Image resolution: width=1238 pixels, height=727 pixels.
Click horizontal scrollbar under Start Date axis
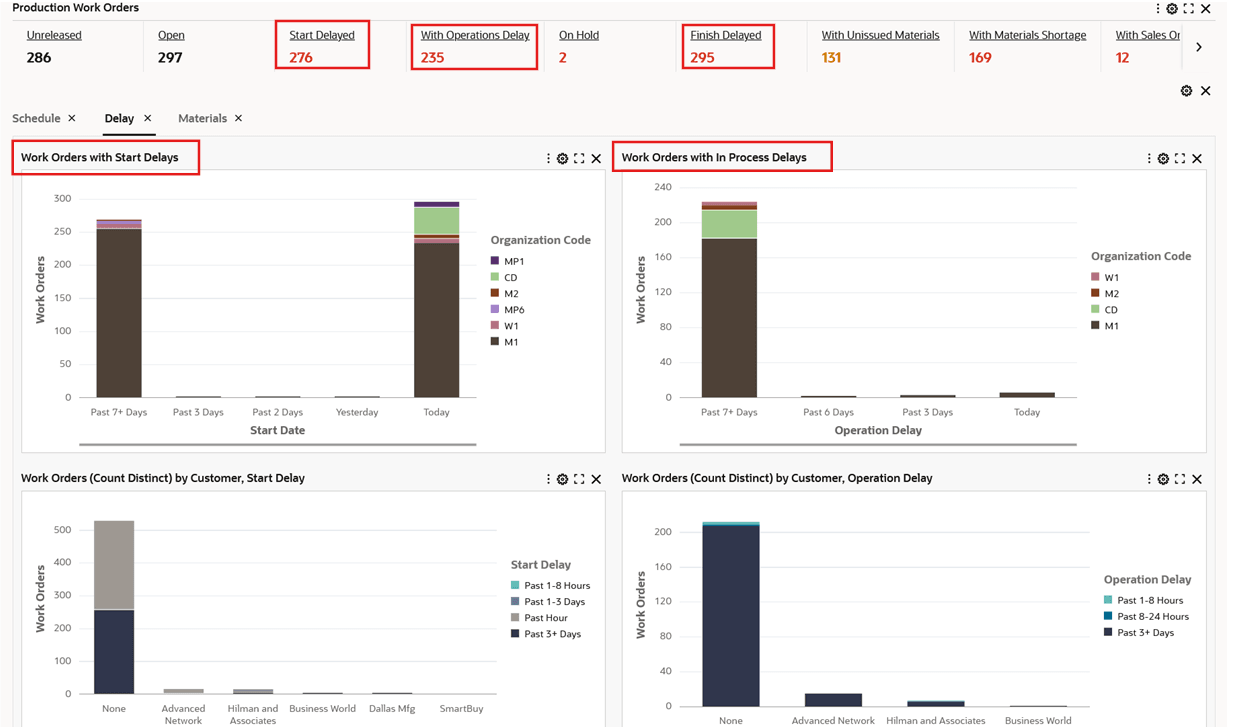pyautogui.click(x=277, y=444)
